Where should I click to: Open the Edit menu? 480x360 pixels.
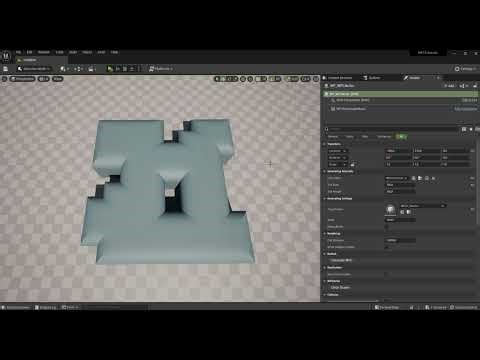(x=29, y=52)
